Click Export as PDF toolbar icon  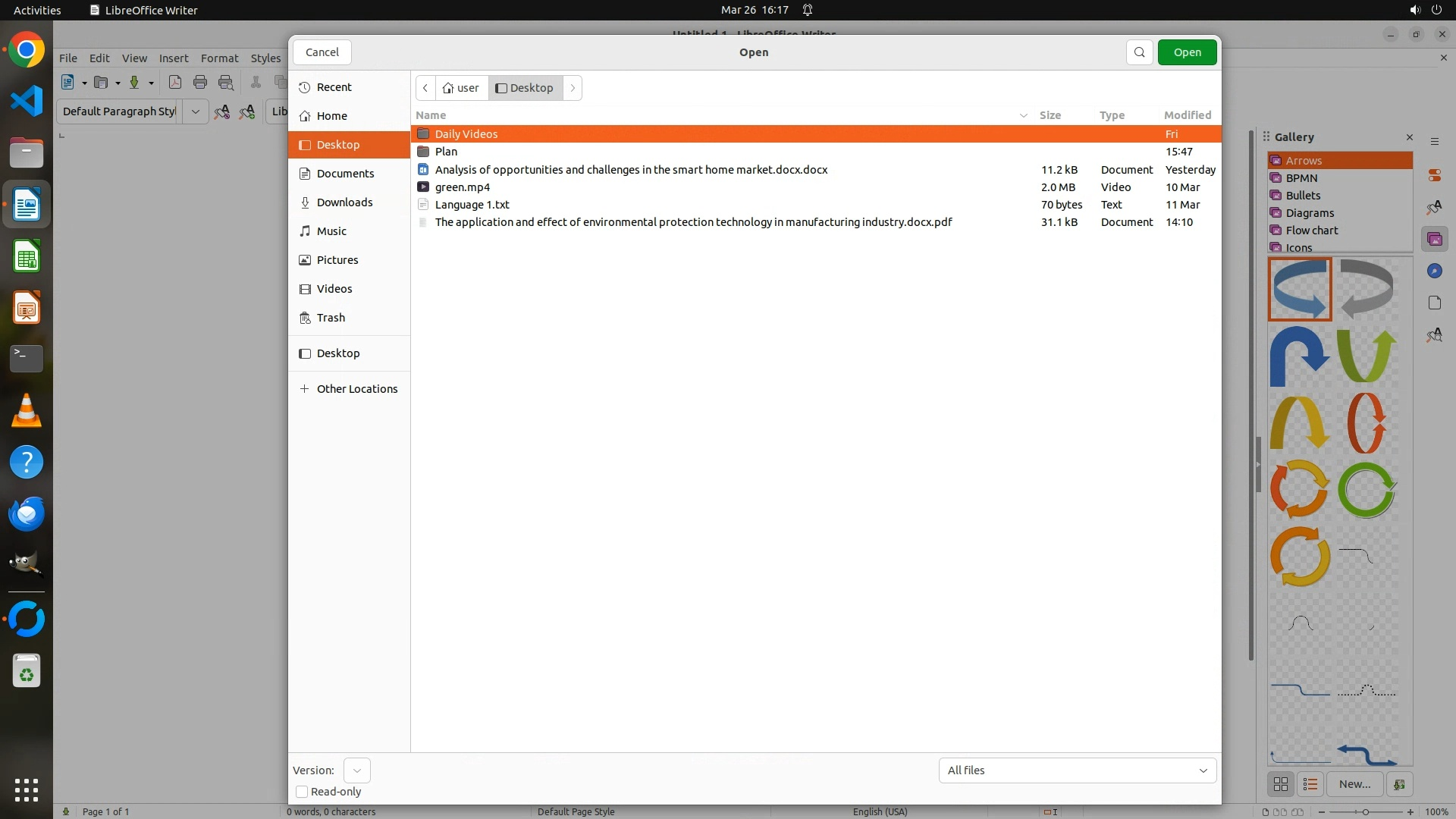coord(175,83)
